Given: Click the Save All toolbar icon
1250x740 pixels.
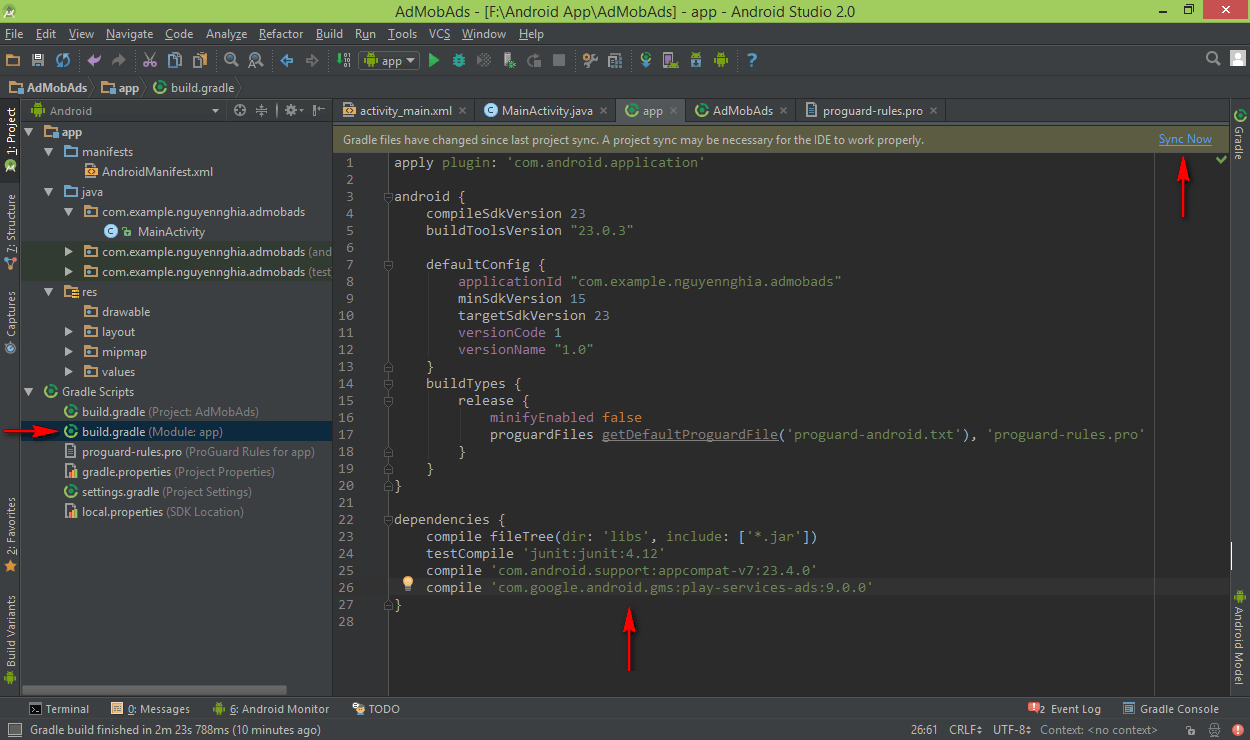Looking at the screenshot, I should (x=38, y=60).
